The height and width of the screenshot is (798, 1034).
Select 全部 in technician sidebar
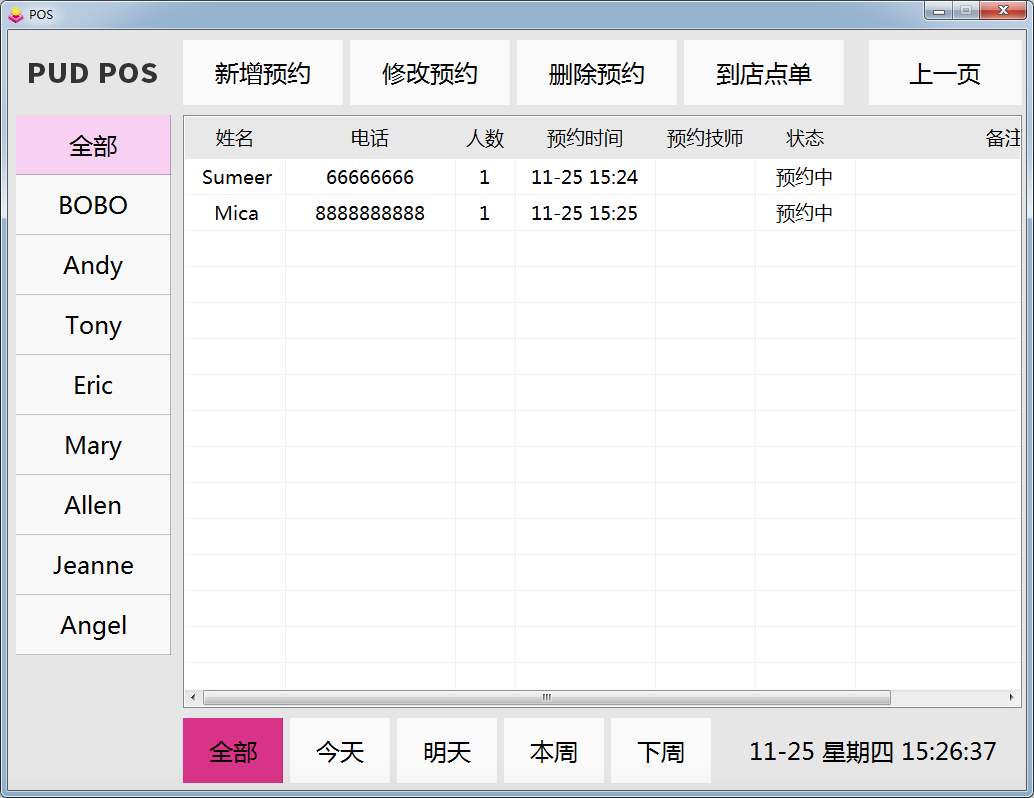pos(93,146)
